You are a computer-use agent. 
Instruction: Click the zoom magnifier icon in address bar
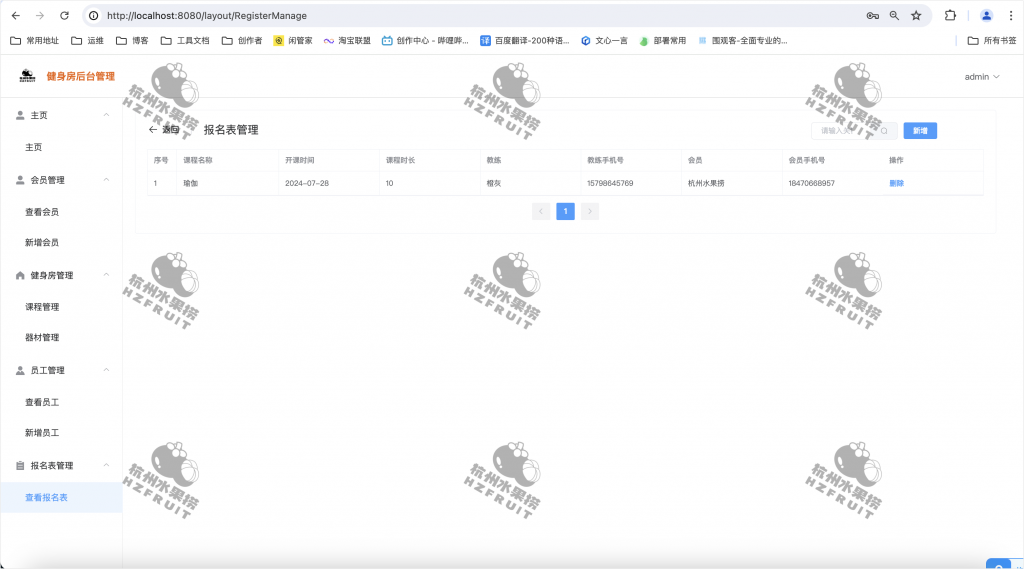pos(894,16)
